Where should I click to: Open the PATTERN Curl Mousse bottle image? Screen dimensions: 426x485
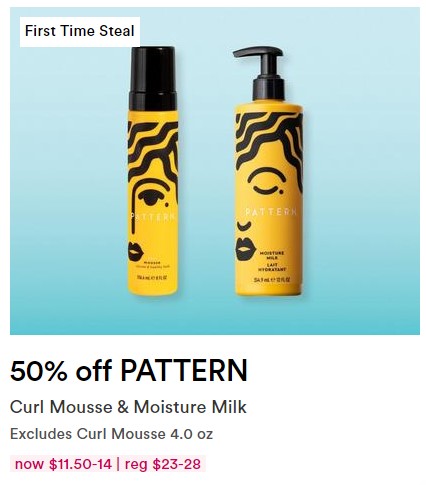(x=153, y=171)
